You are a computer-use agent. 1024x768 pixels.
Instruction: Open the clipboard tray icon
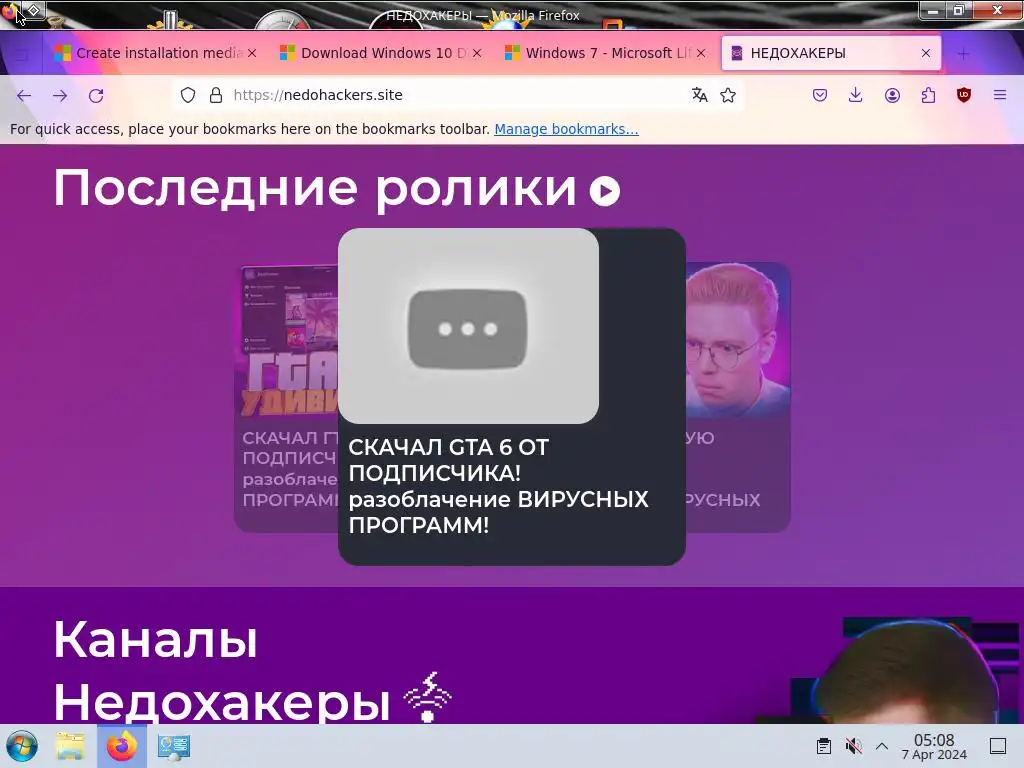[824, 746]
